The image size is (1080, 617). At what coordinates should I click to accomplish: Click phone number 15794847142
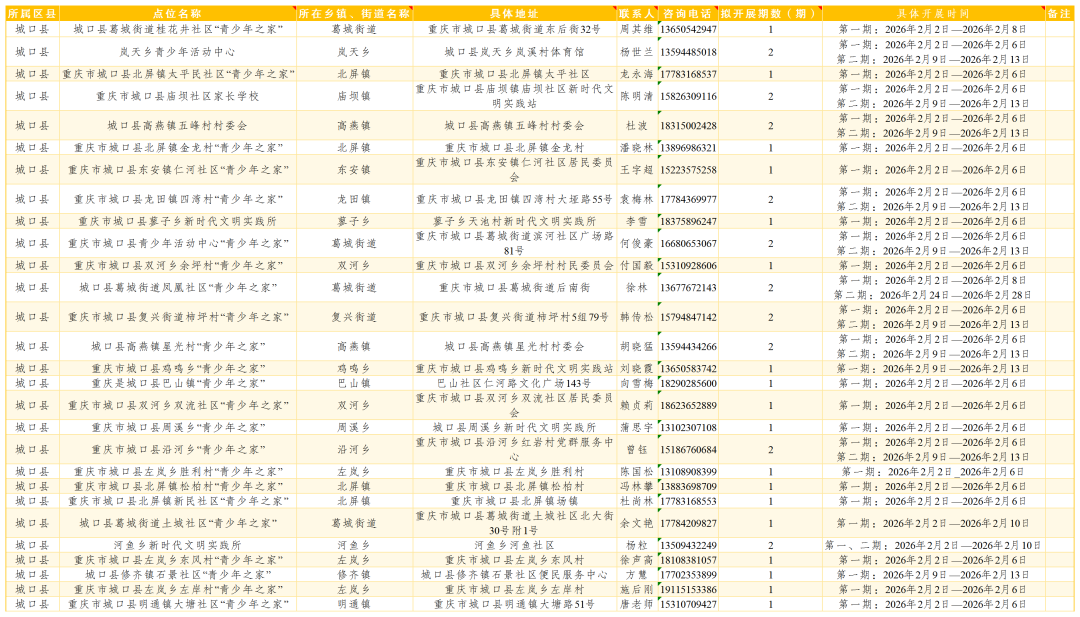688,317
